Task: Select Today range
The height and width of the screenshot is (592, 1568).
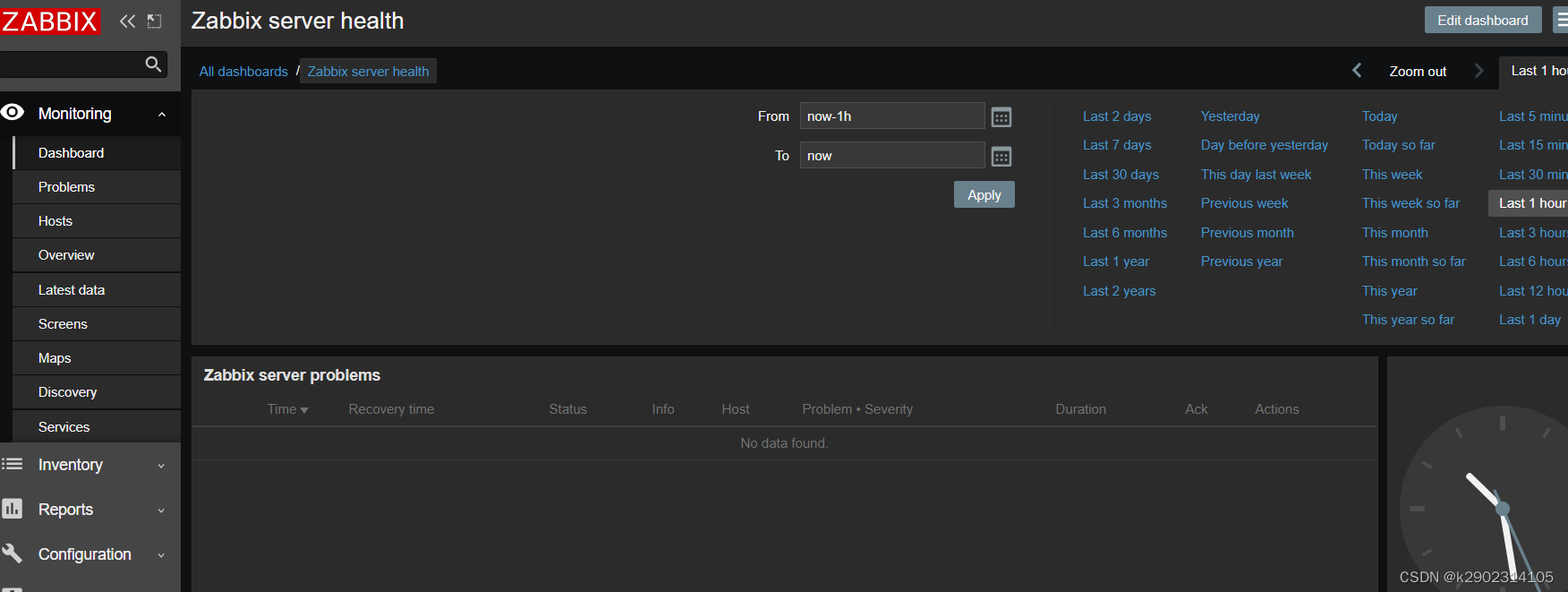Action: tap(1379, 116)
